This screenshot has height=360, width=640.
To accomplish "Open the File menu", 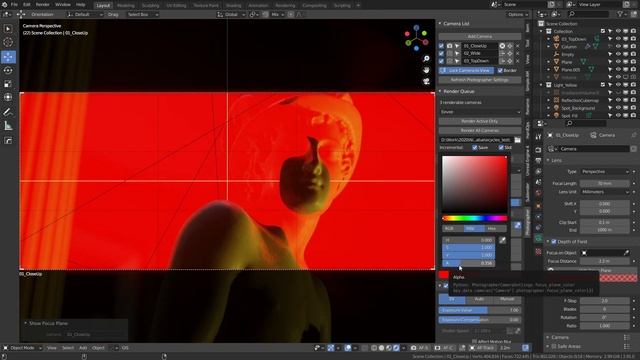I will coord(14,5).
